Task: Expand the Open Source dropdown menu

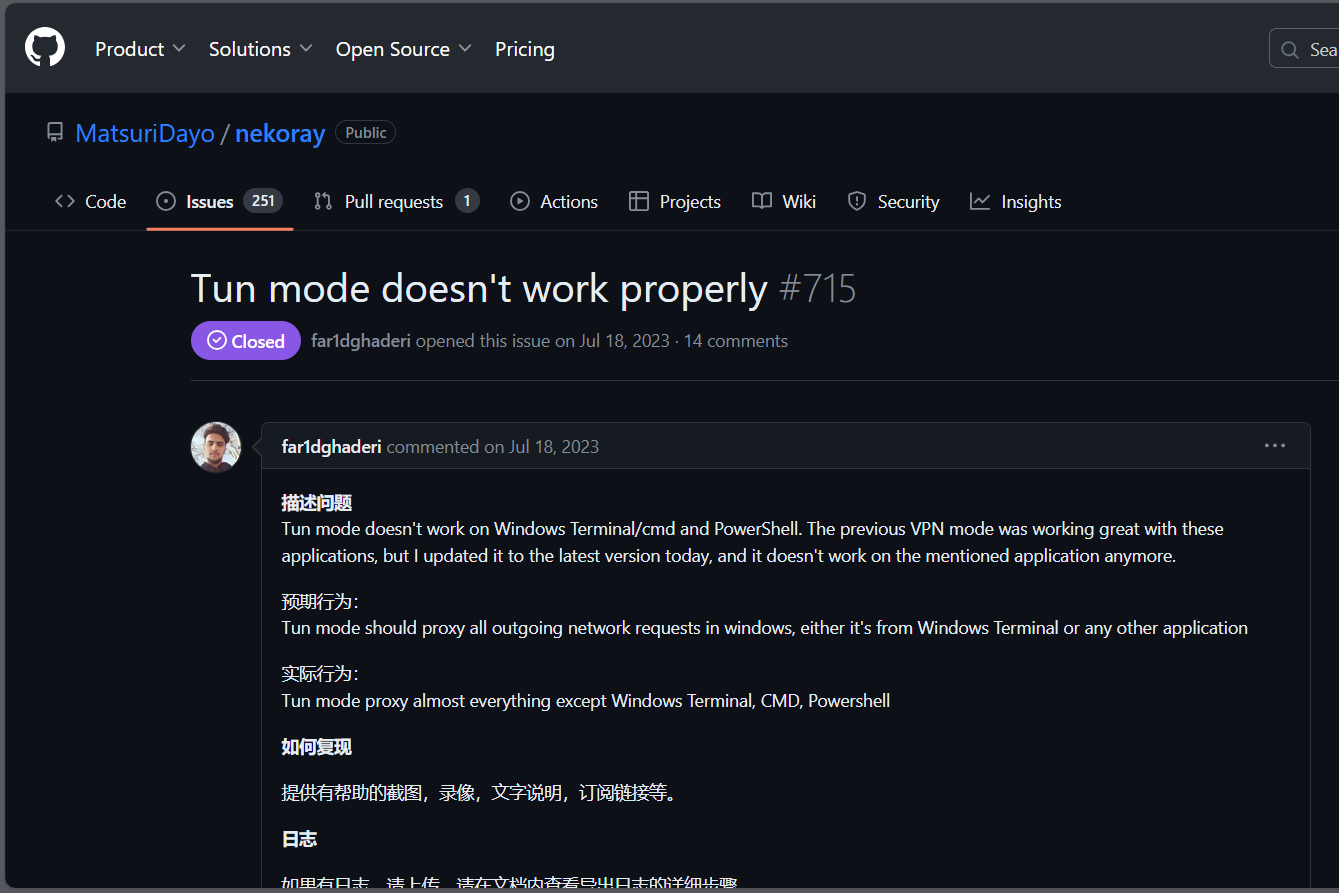Action: (x=404, y=49)
